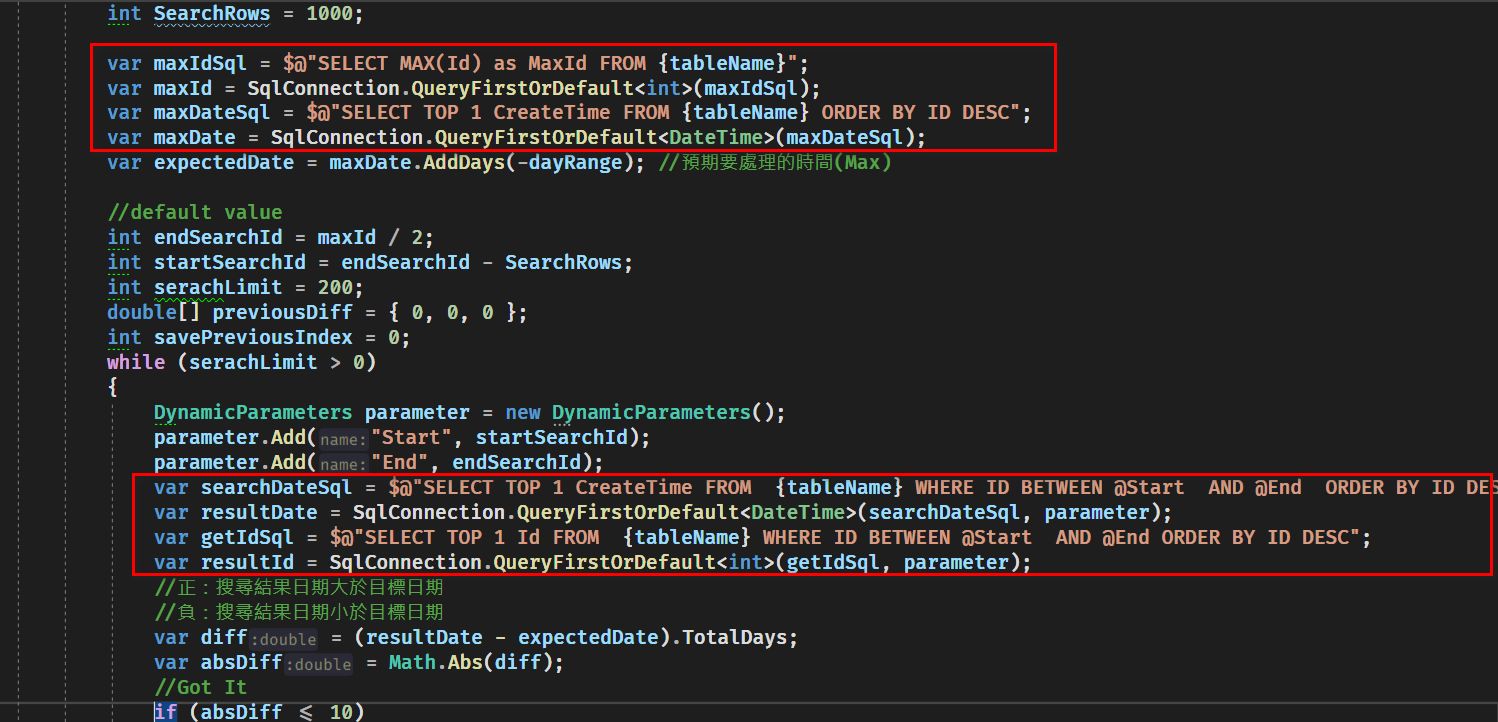
Task: Click the previousDiff array declaration
Action: point(282,312)
